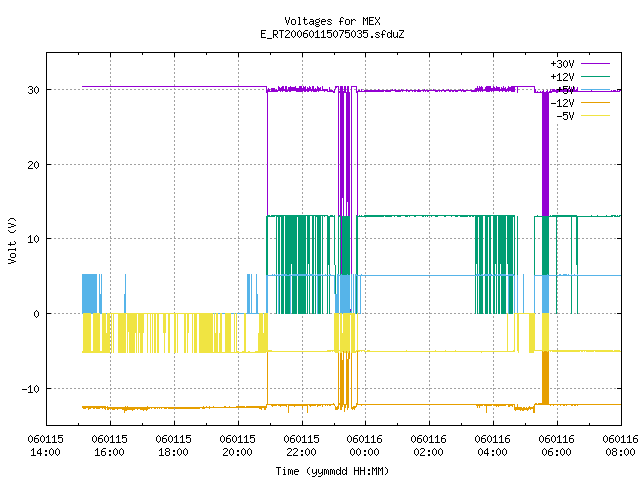Click the y-axis tick value 30
Image resolution: width=640 pixels, height=480 pixels.
[x=33, y=90]
